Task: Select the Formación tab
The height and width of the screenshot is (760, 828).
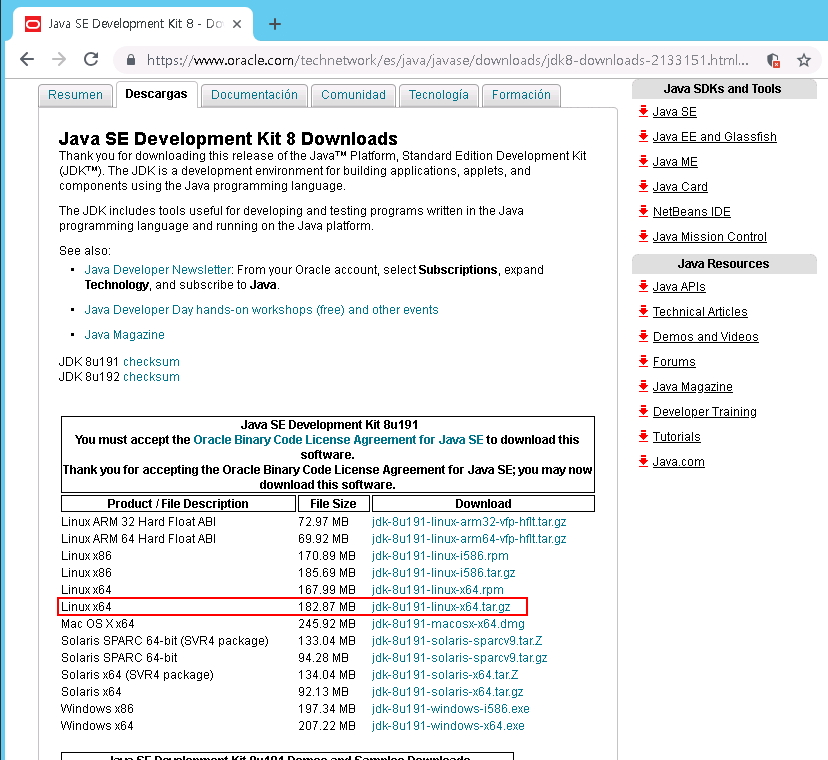Action: click(521, 95)
